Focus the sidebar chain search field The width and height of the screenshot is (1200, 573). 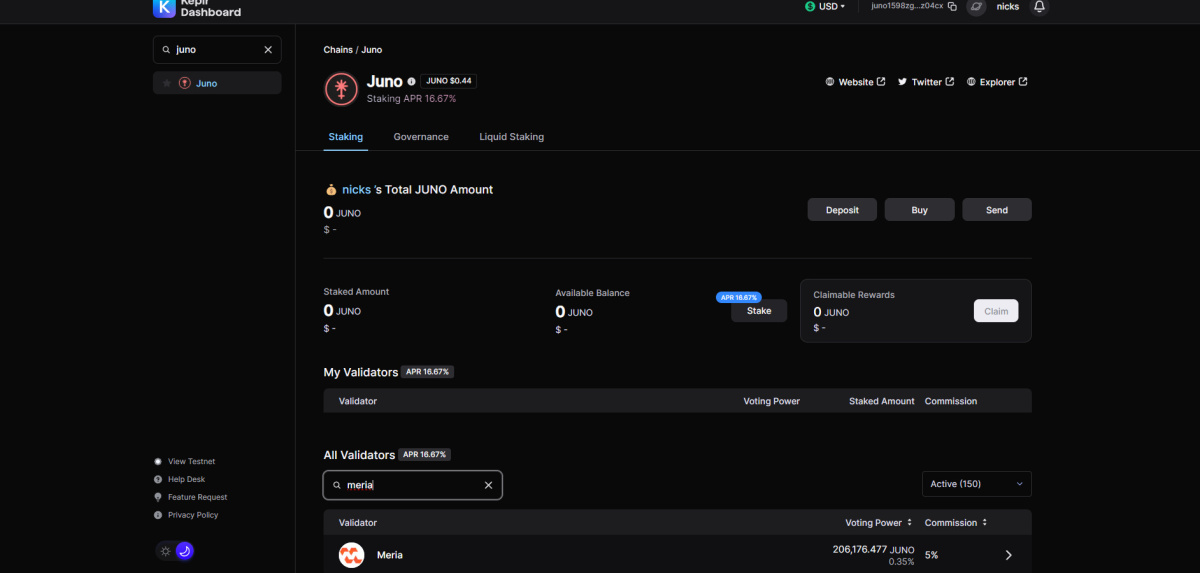pyautogui.click(x=217, y=49)
